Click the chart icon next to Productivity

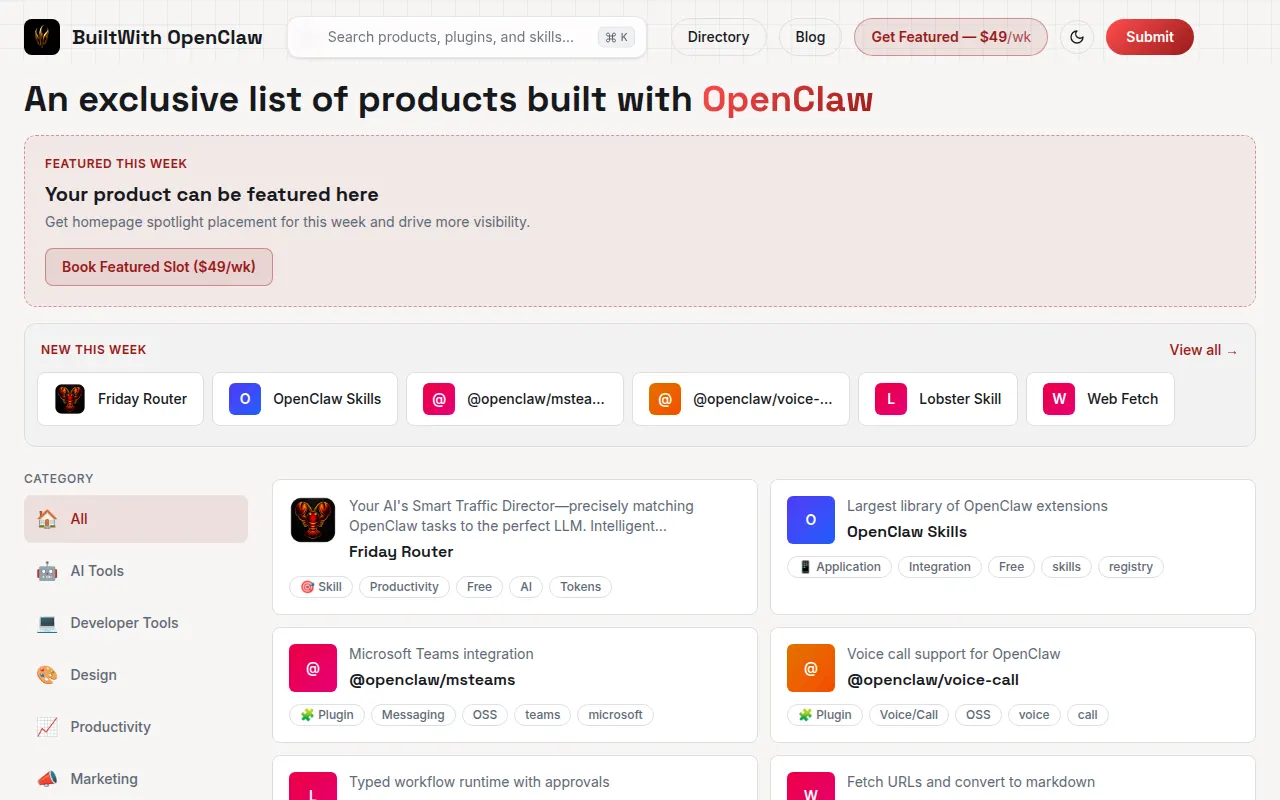click(x=47, y=727)
